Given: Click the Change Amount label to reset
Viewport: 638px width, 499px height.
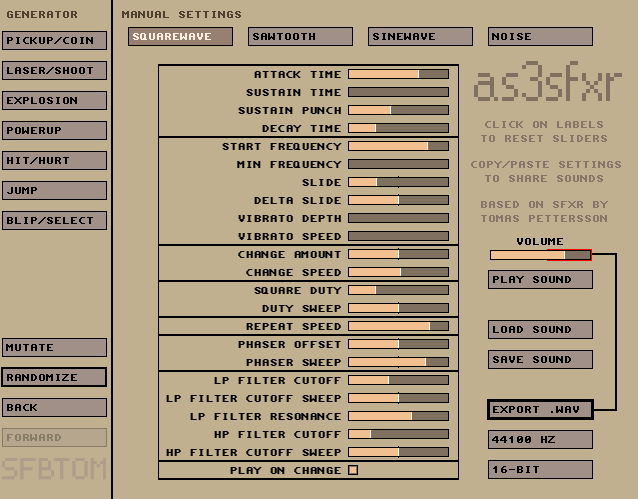Looking at the screenshot, I should pos(290,254).
